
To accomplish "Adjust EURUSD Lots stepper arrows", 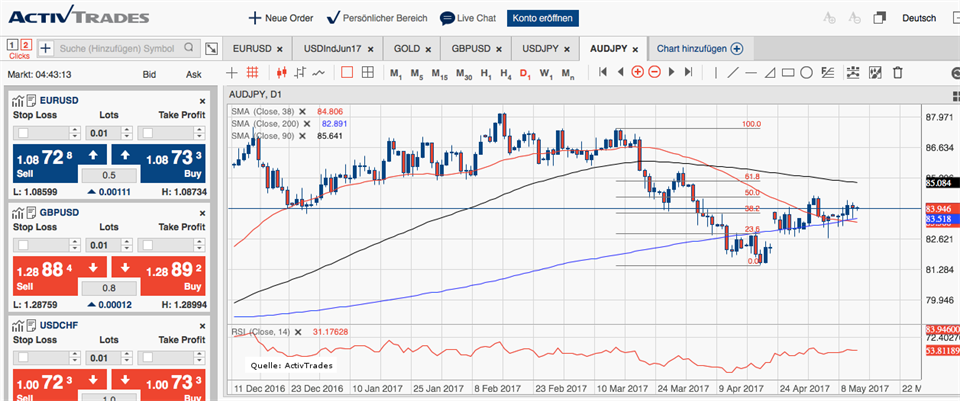I will 126,133.
